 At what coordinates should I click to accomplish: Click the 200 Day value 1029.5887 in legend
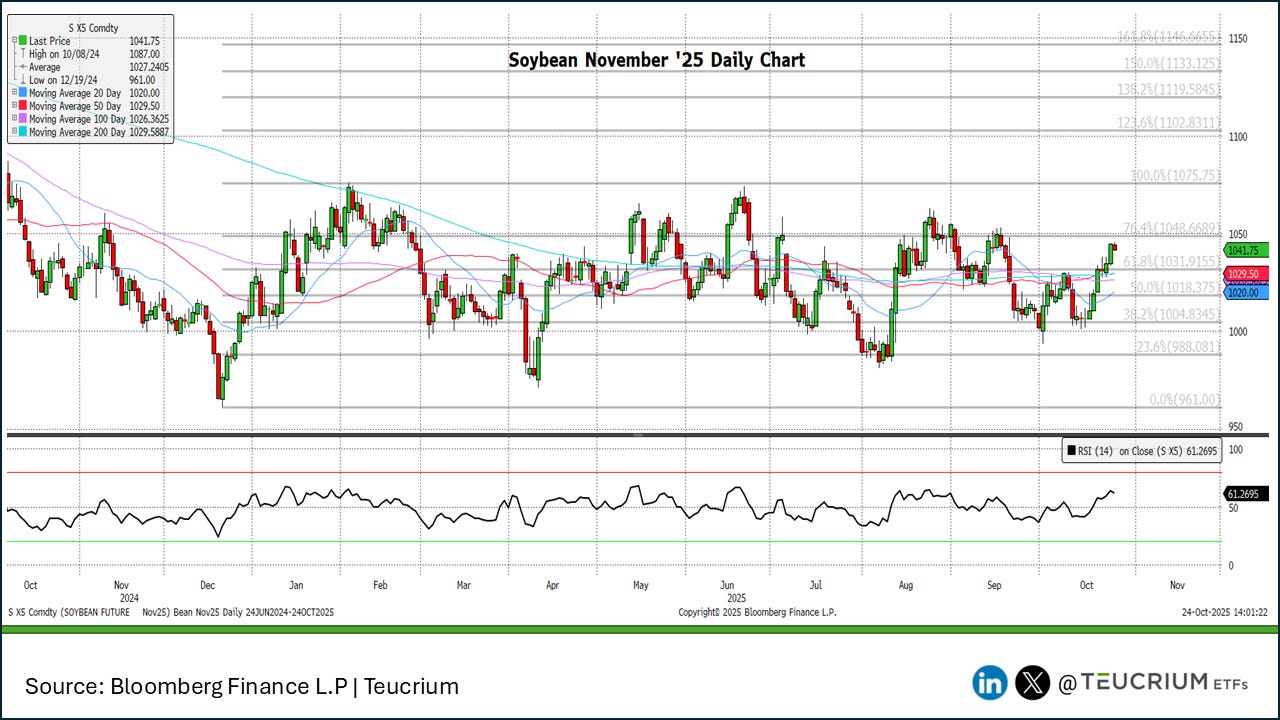point(149,132)
